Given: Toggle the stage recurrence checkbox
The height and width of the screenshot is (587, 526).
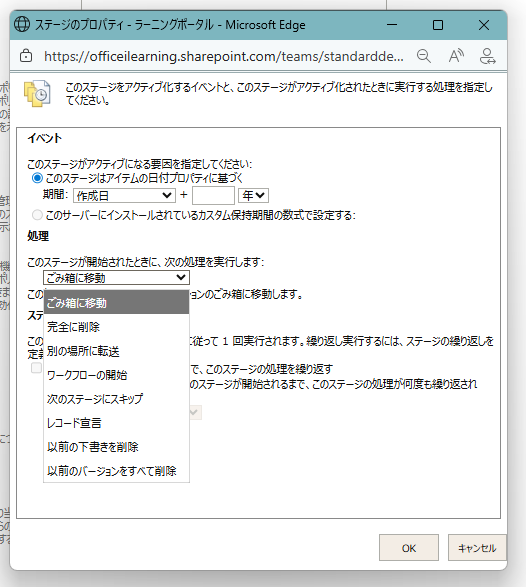Looking at the screenshot, I should [x=36, y=368].
